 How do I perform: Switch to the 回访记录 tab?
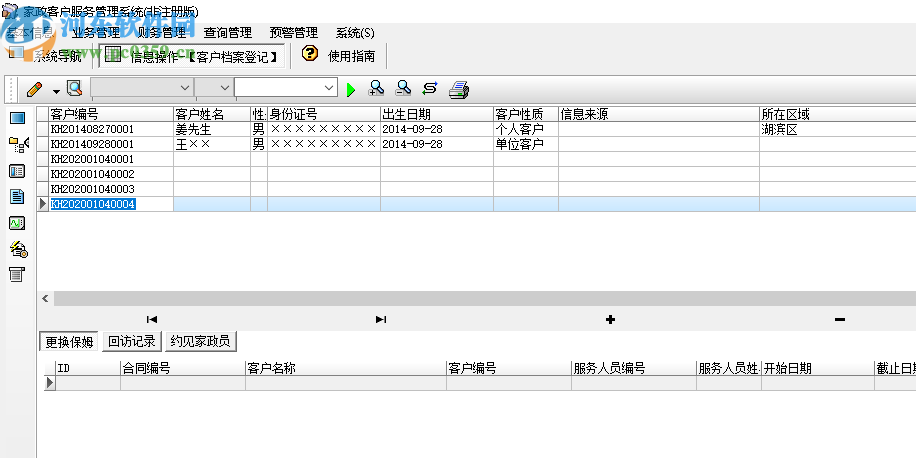coord(132,341)
